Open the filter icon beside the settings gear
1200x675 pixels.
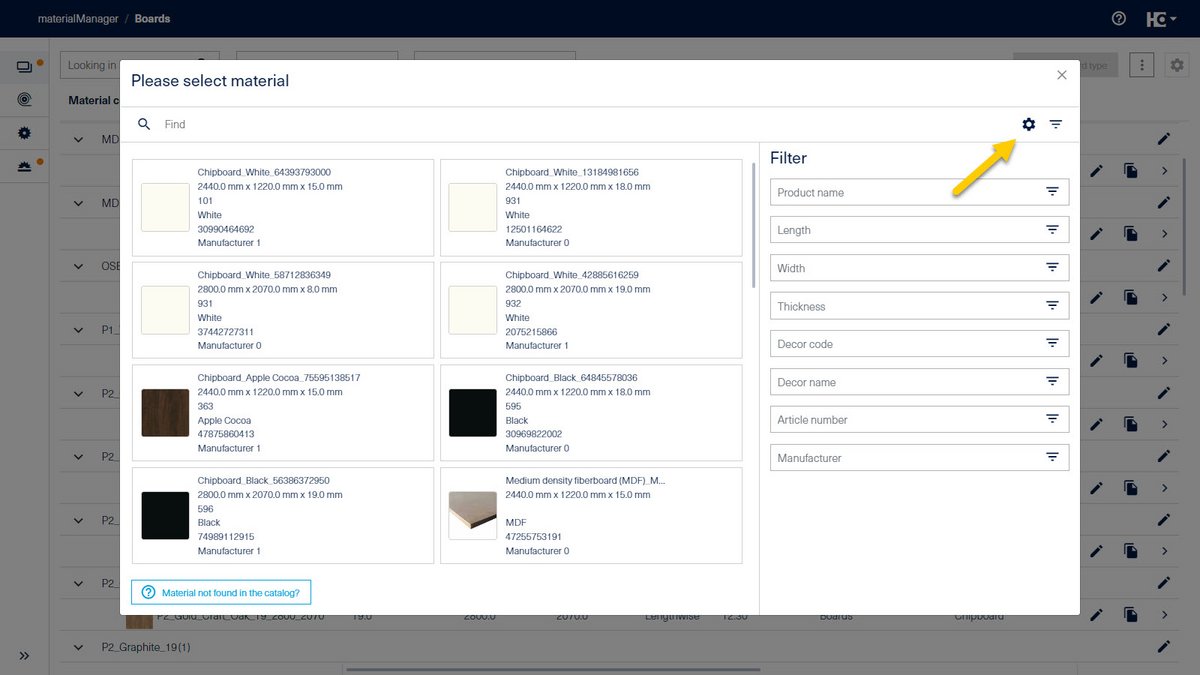[x=1056, y=124]
